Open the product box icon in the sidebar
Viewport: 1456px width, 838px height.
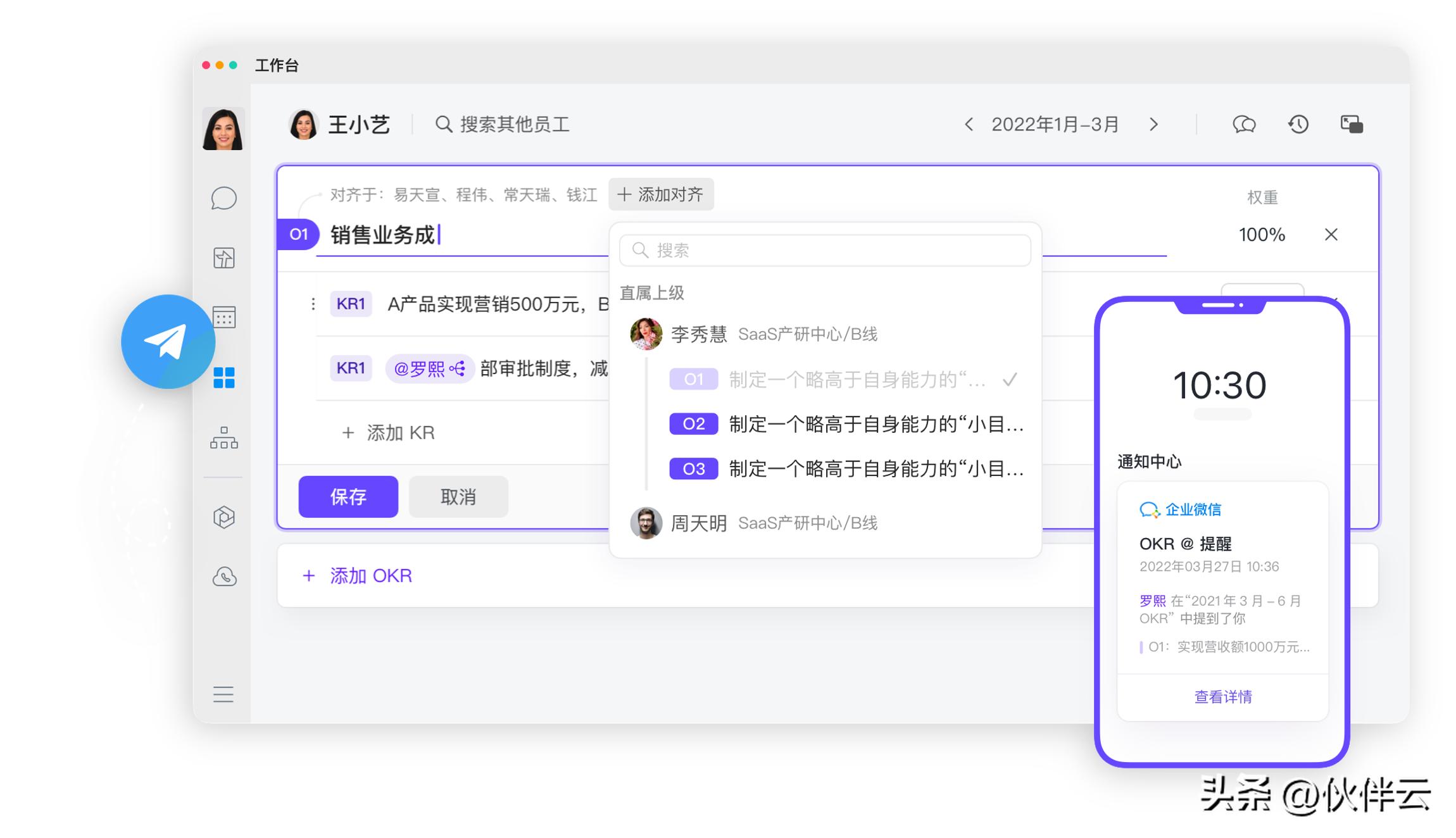[x=223, y=516]
